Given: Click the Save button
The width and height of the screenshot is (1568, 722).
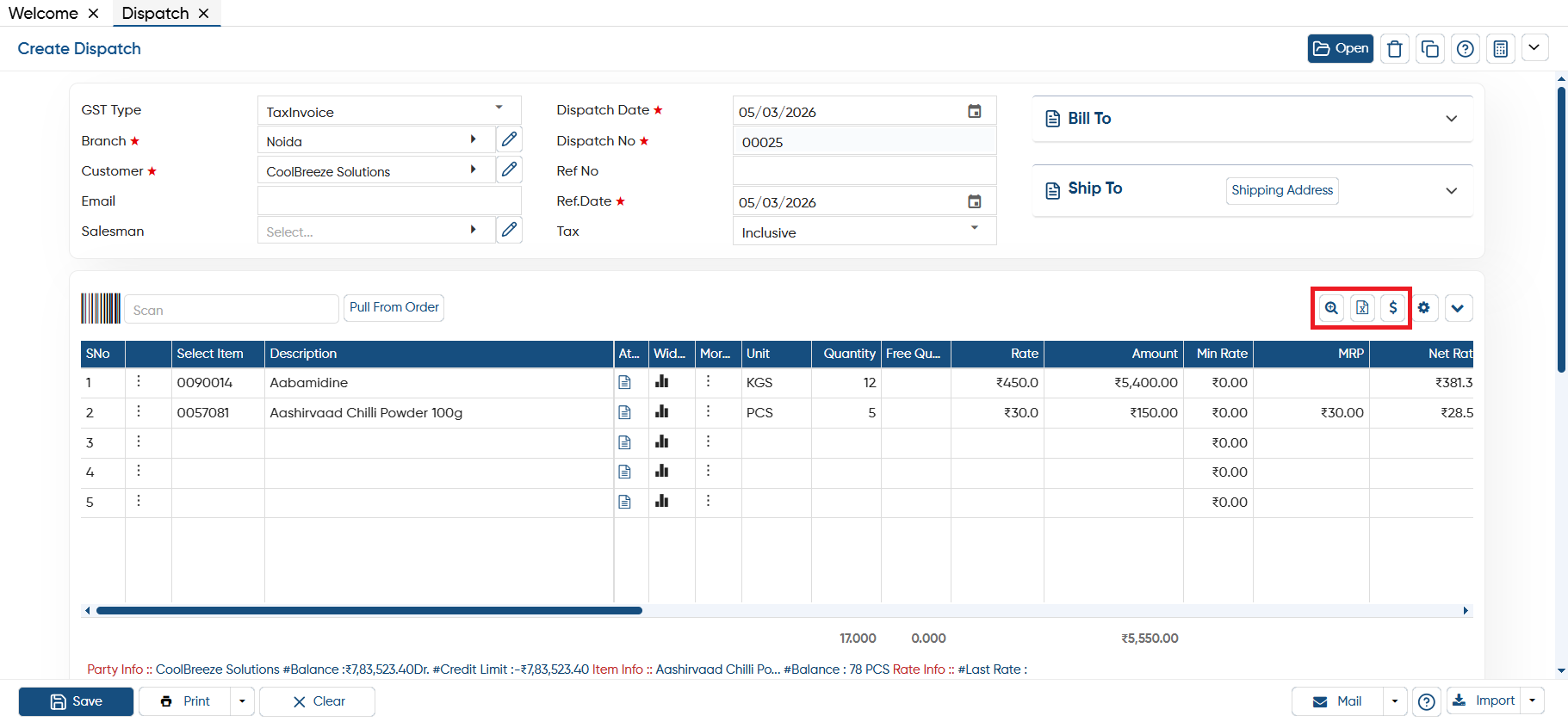Looking at the screenshot, I should (x=76, y=701).
